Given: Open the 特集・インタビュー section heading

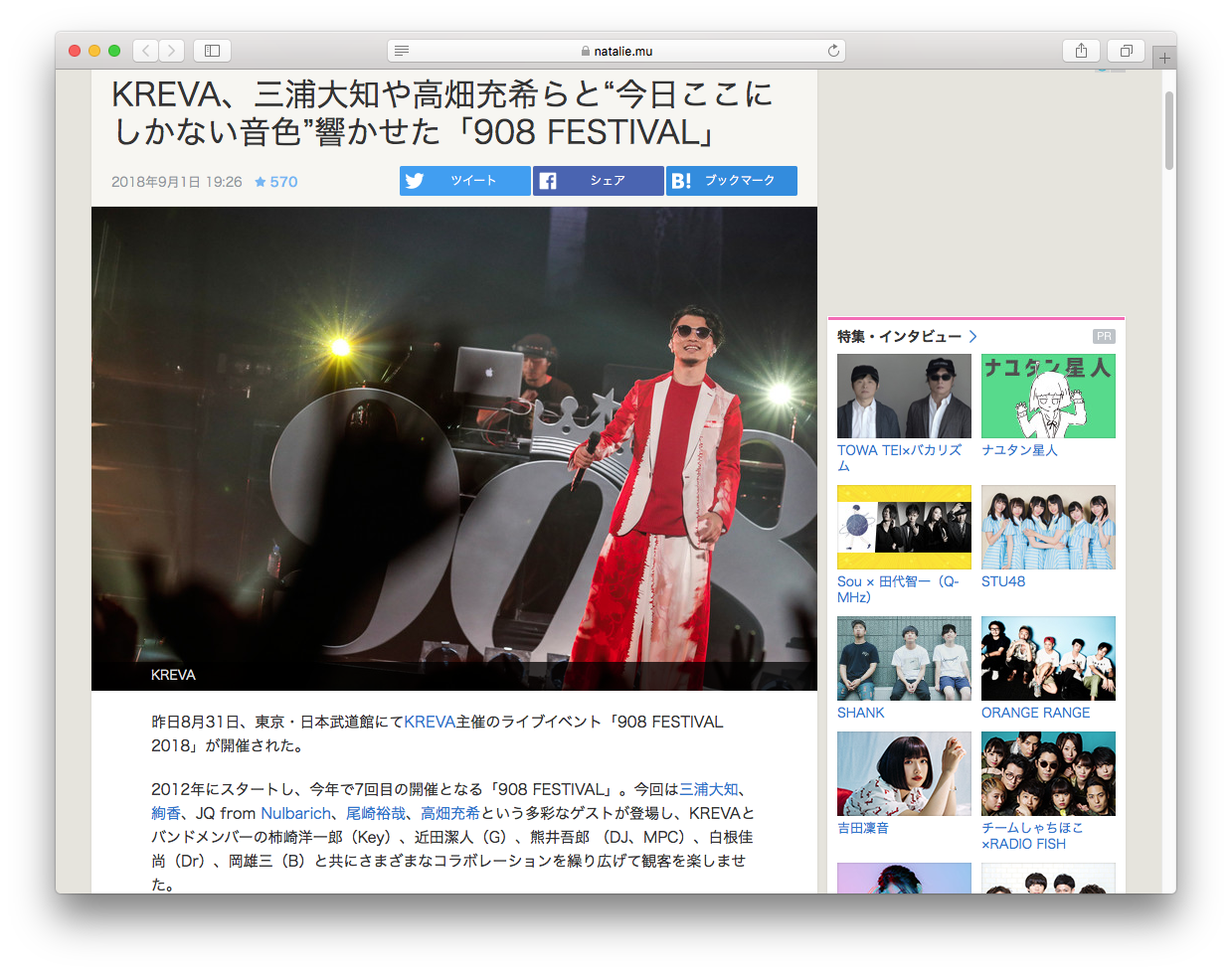Looking at the screenshot, I should (x=899, y=337).
